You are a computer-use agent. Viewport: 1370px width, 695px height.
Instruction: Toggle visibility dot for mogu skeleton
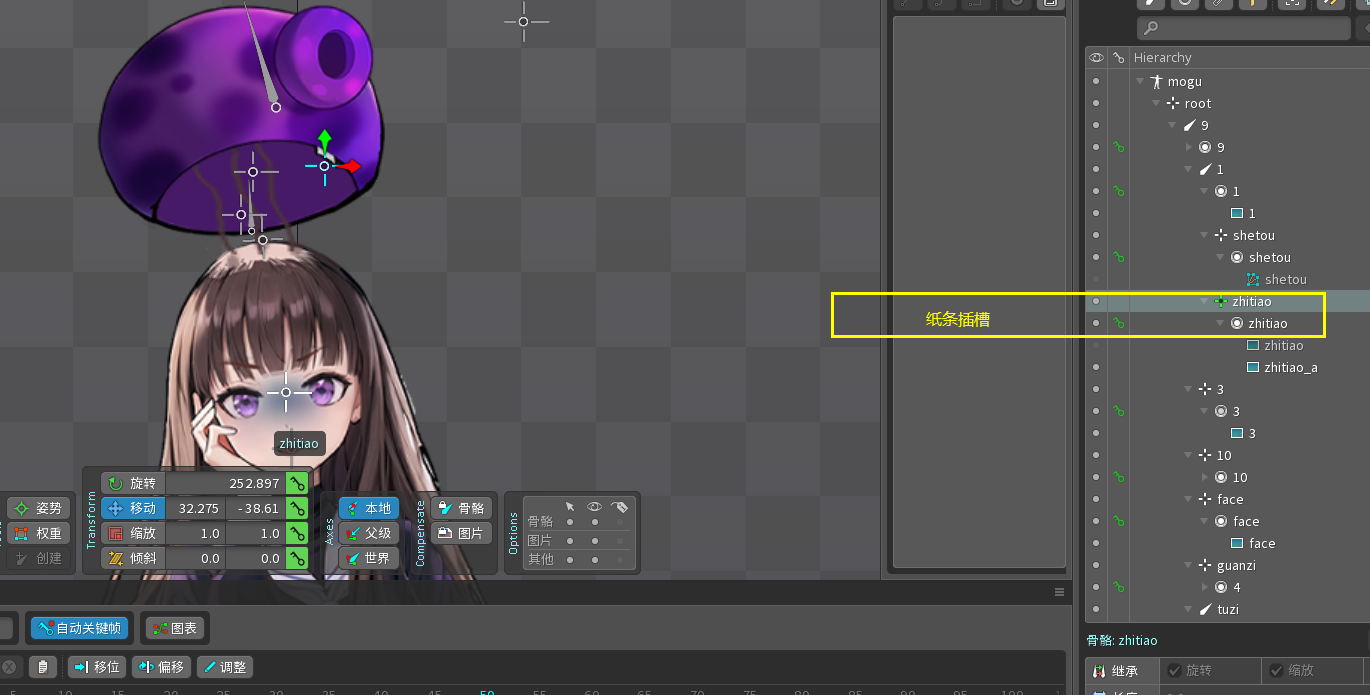[1096, 81]
